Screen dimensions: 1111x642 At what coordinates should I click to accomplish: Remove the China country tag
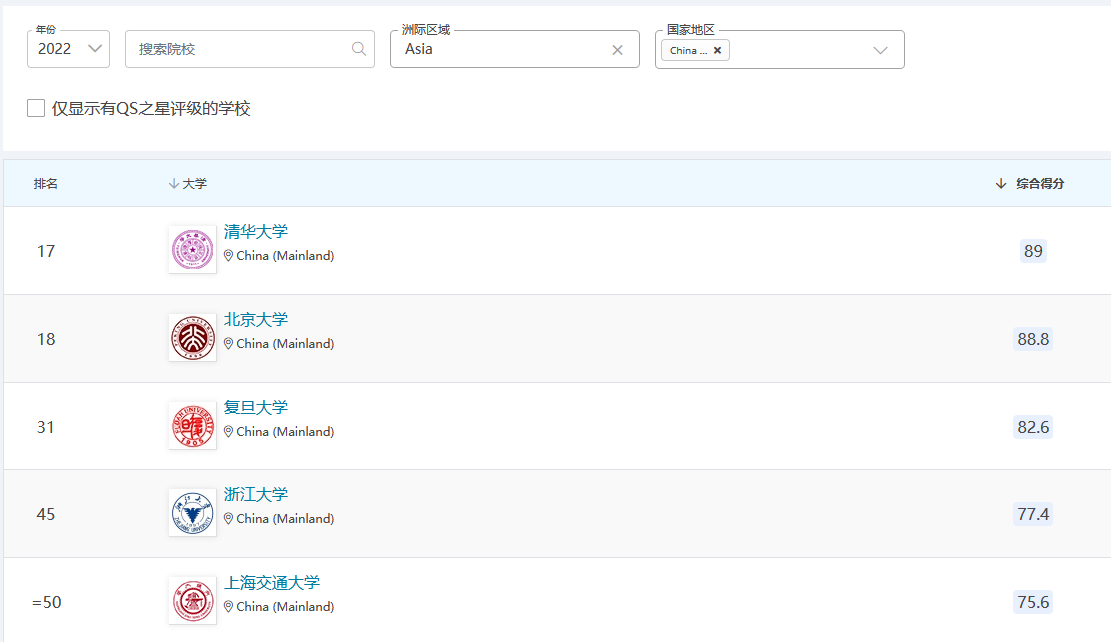click(x=717, y=50)
